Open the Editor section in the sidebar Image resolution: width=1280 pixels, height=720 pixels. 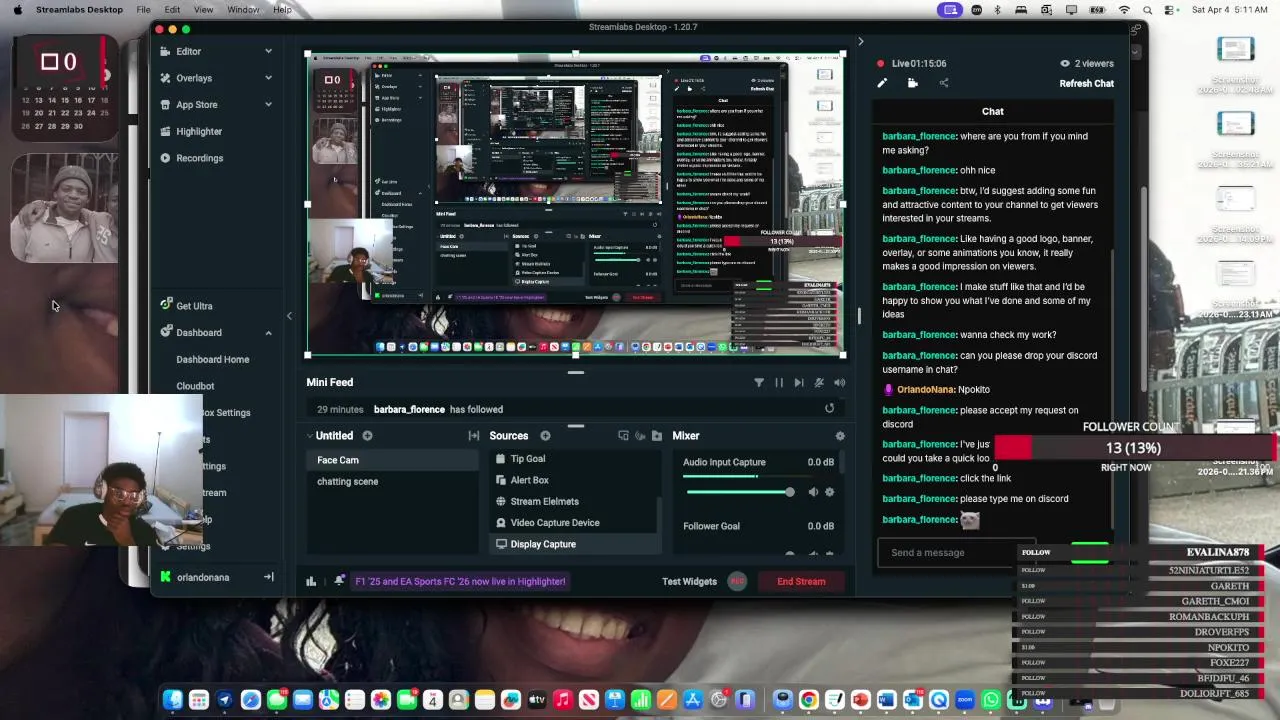188,51
